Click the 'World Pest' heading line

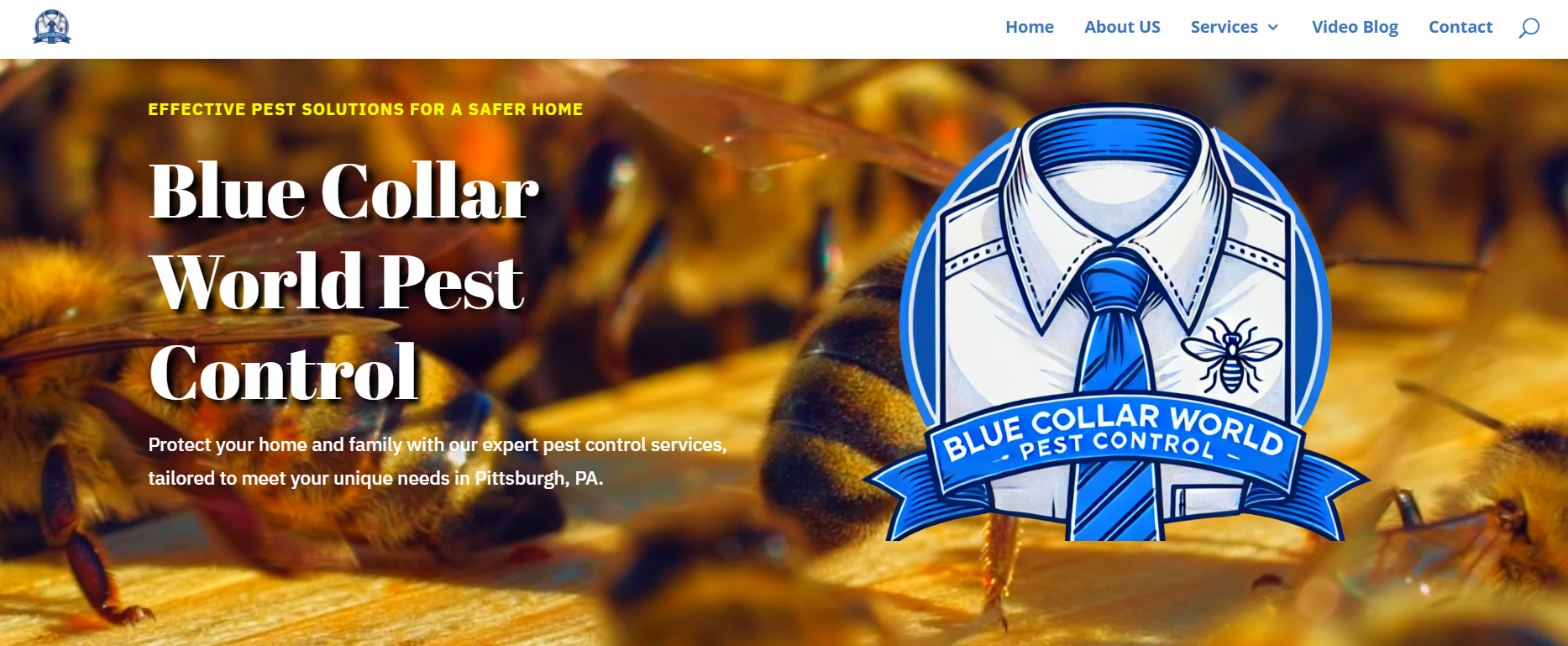pos(337,281)
